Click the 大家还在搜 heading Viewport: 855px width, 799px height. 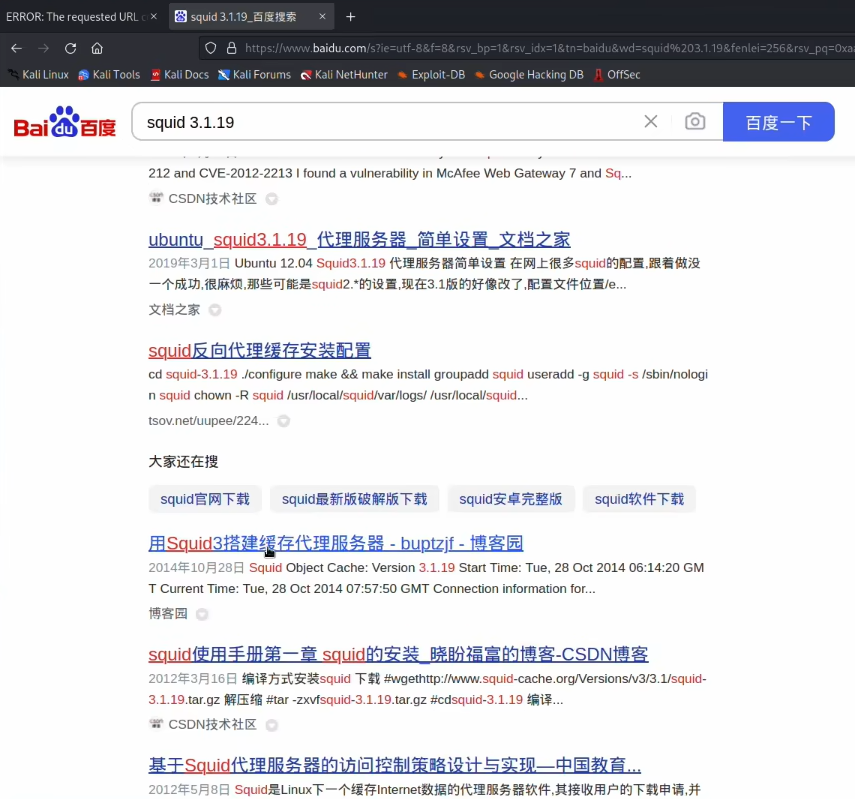(x=183, y=461)
